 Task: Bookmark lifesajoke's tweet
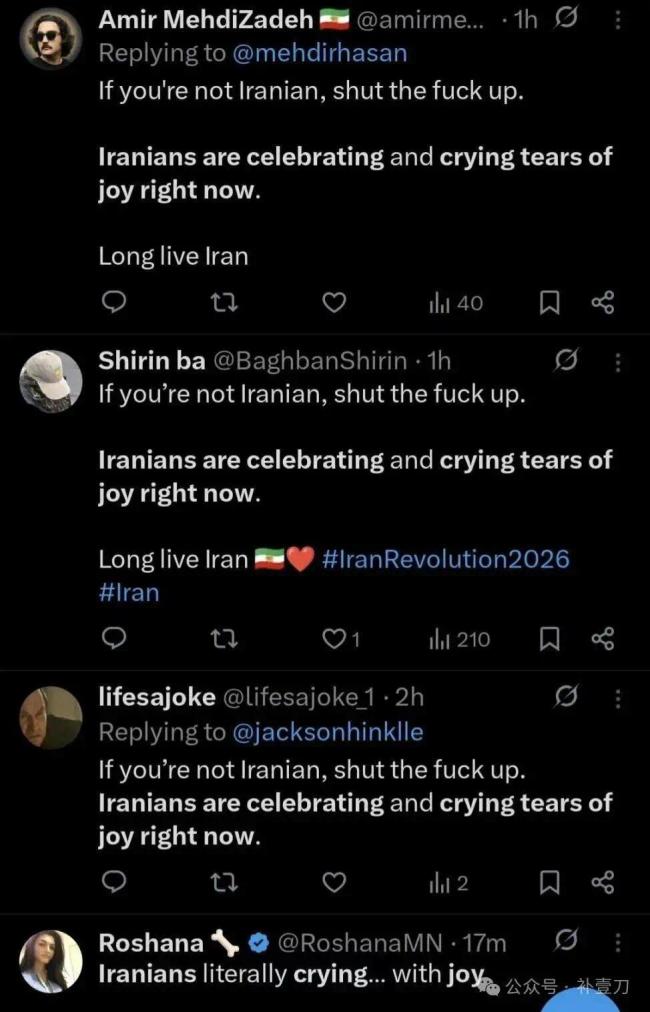pyautogui.click(x=549, y=881)
